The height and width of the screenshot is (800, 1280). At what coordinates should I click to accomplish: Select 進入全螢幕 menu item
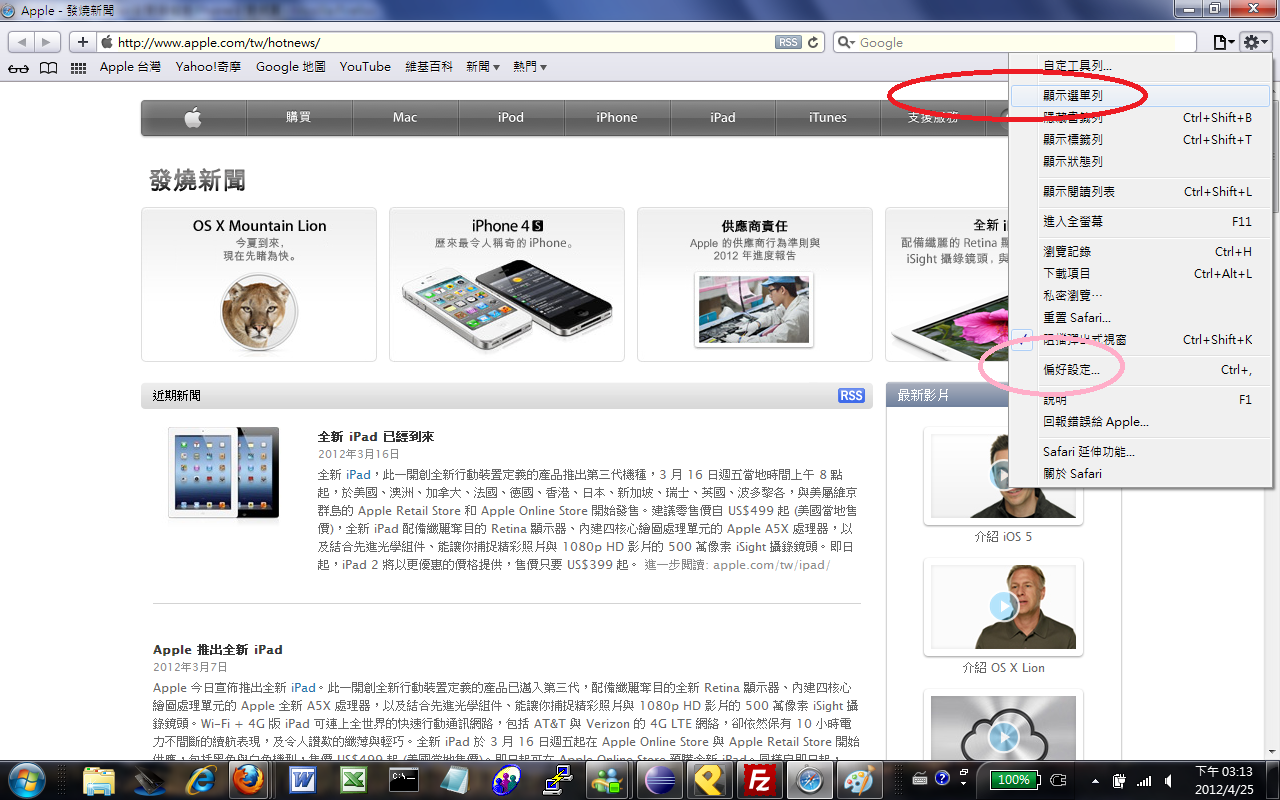(1140, 222)
